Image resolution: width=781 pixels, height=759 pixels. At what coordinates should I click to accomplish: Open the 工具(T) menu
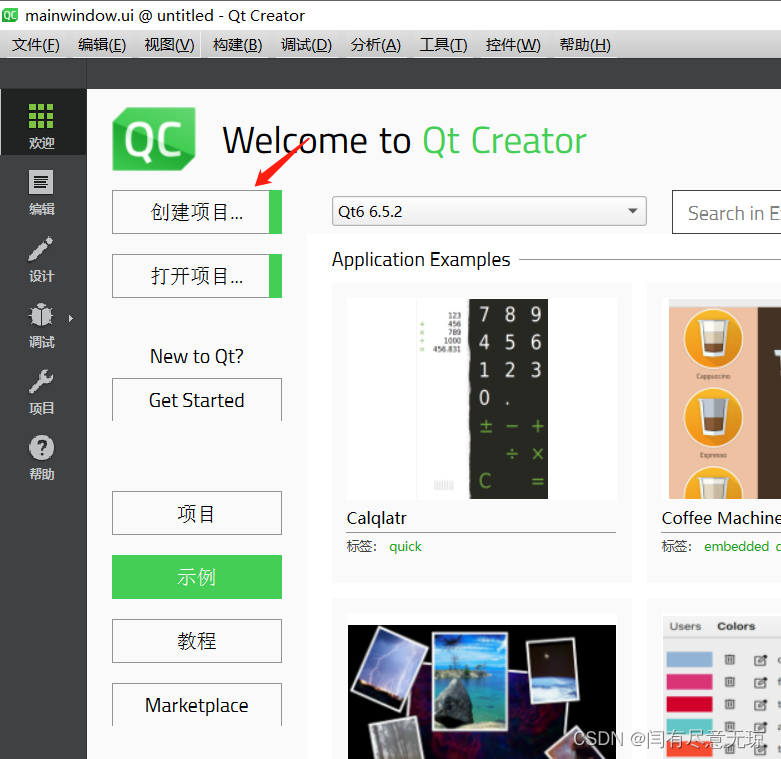(444, 45)
